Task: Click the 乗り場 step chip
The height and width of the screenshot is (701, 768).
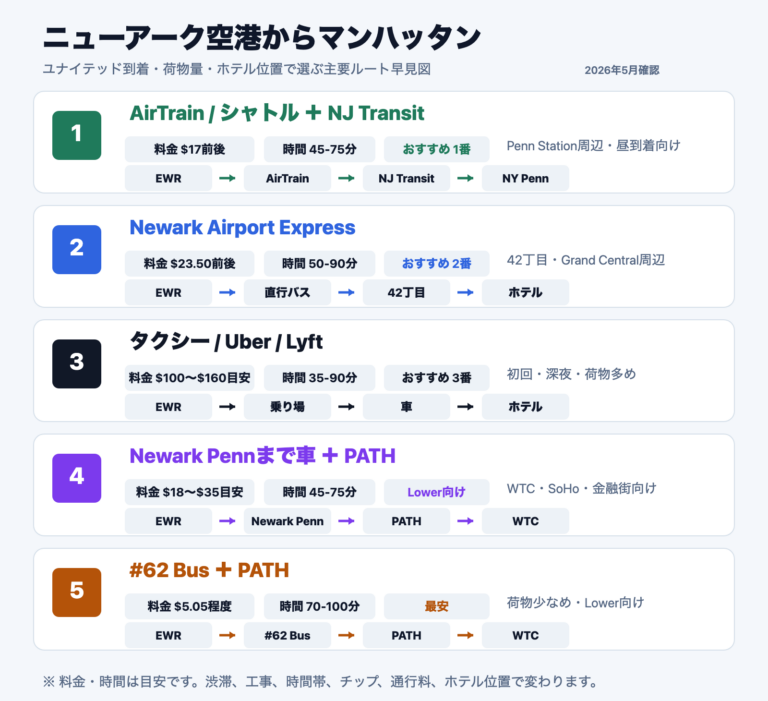Action: (x=288, y=407)
